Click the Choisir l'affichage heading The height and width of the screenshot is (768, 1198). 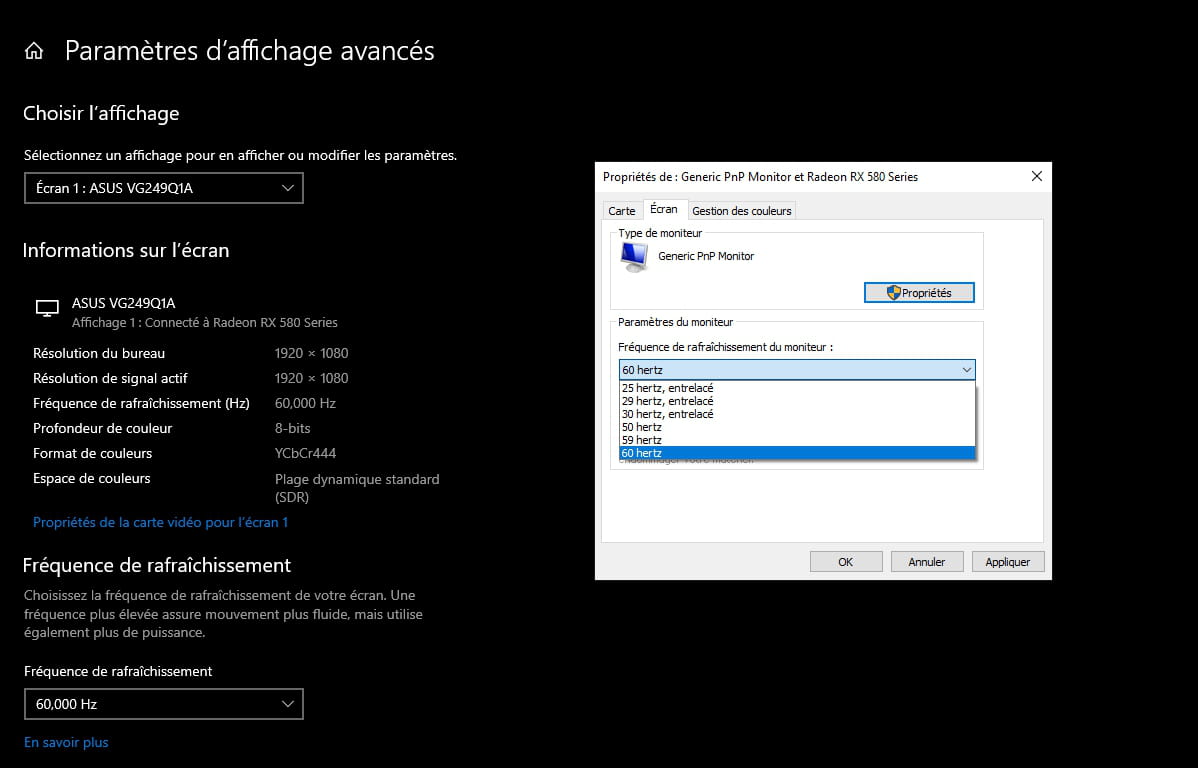coord(101,113)
